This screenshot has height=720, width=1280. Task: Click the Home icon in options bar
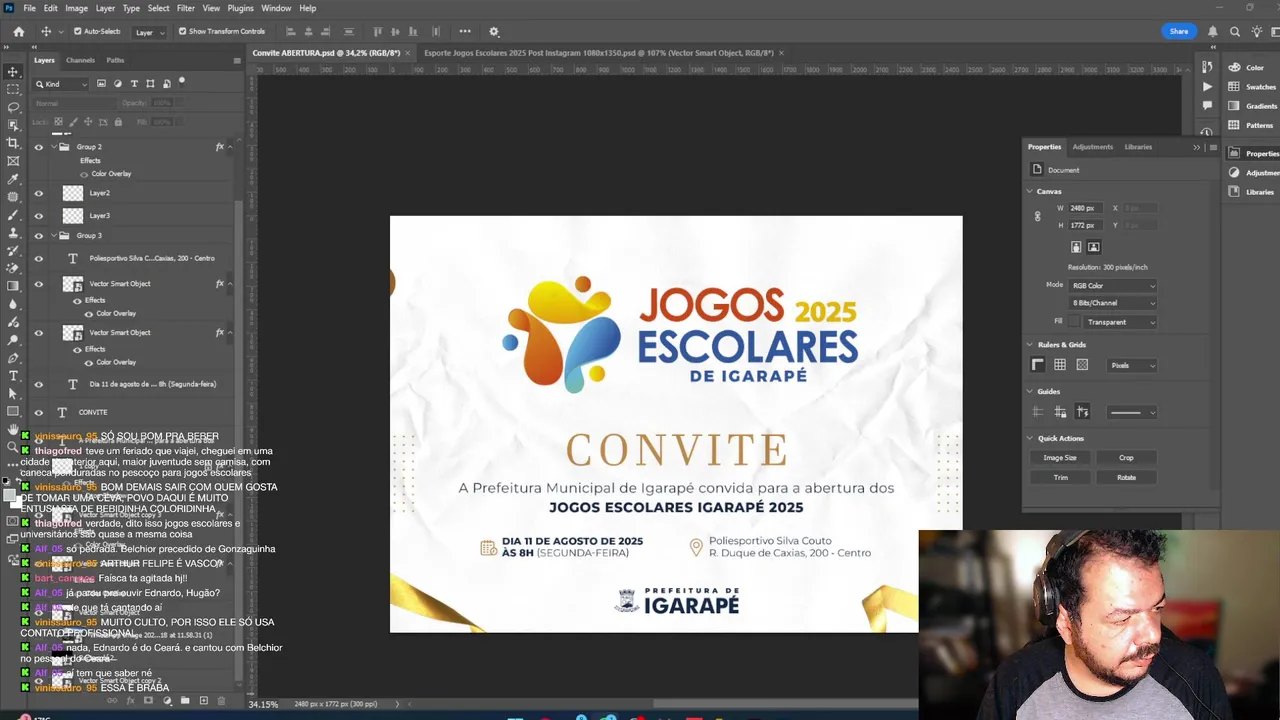coord(18,31)
